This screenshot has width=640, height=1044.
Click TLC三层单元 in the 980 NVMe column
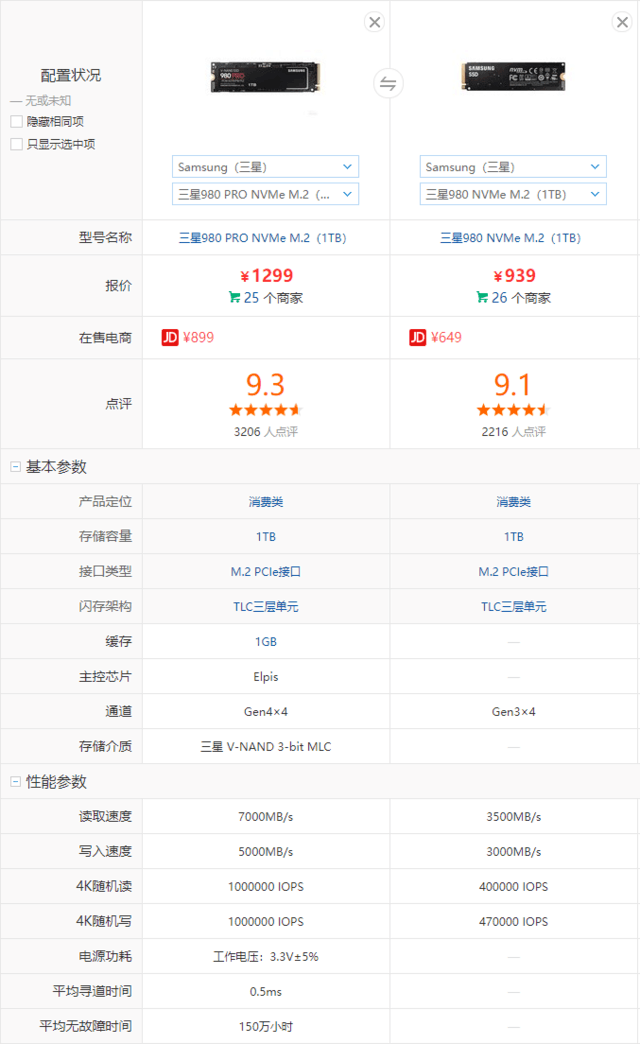click(x=513, y=607)
